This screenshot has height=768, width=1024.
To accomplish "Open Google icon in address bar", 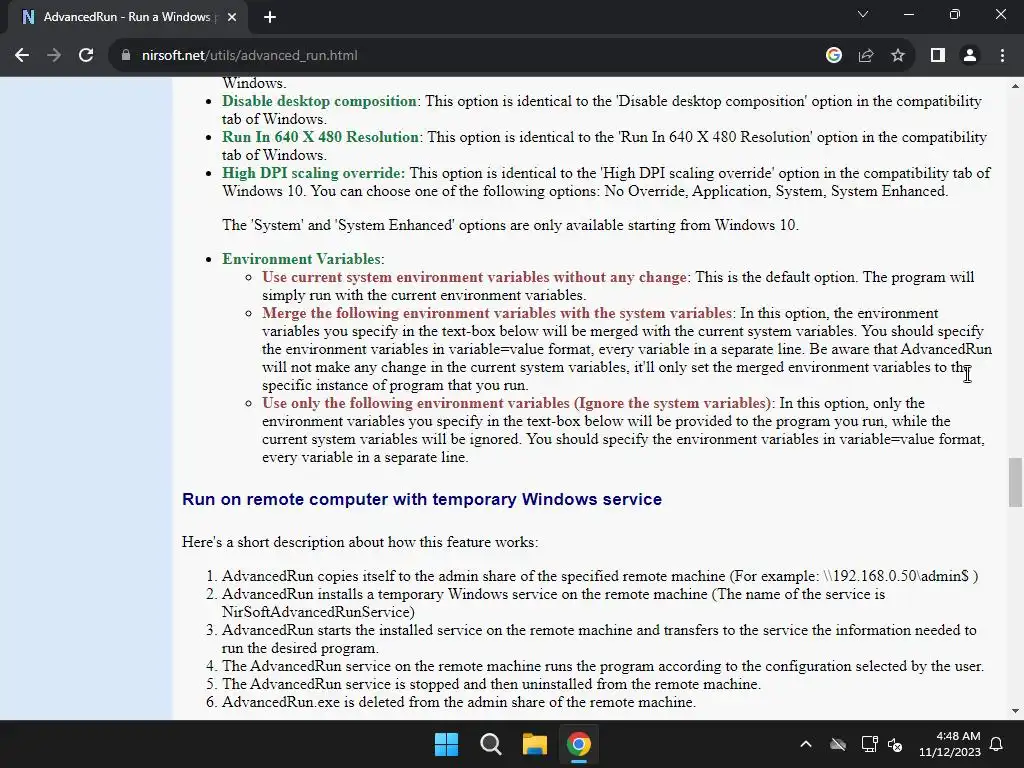I will pyautogui.click(x=833, y=56).
